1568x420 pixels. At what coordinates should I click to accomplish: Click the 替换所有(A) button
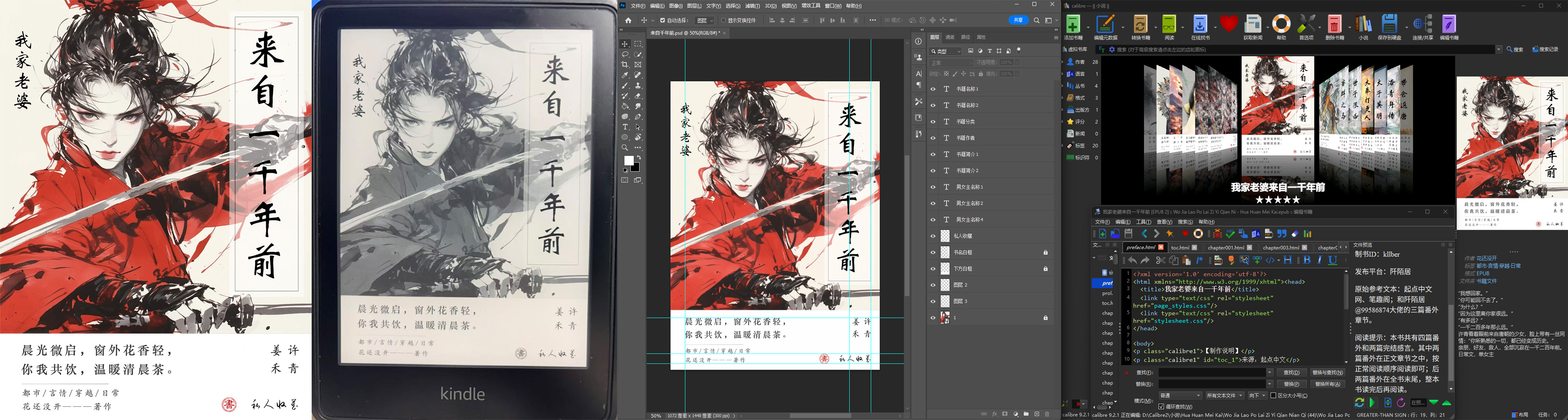point(1328,384)
